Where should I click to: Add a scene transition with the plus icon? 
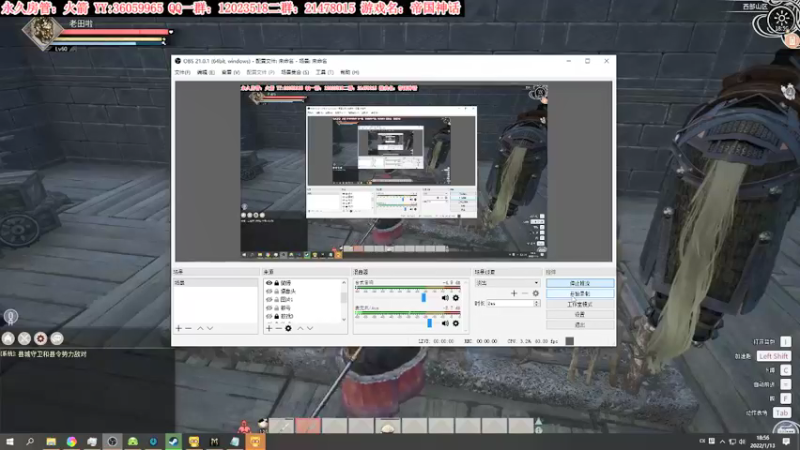pos(514,293)
